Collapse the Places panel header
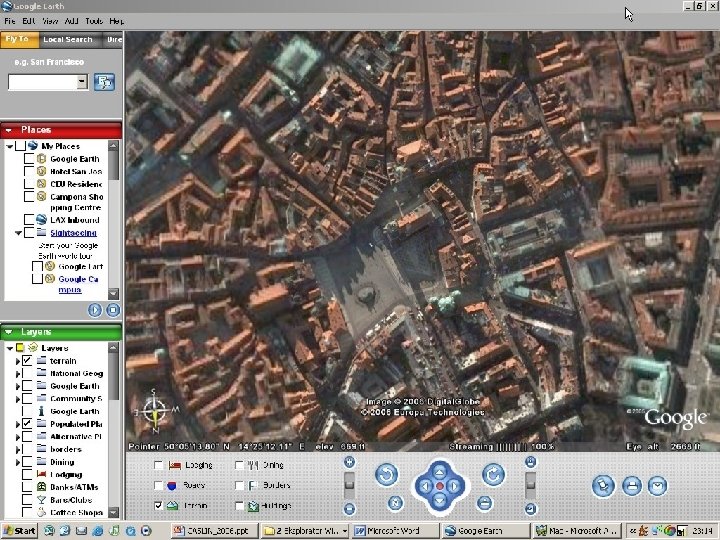The width and height of the screenshot is (720, 540). [9, 130]
